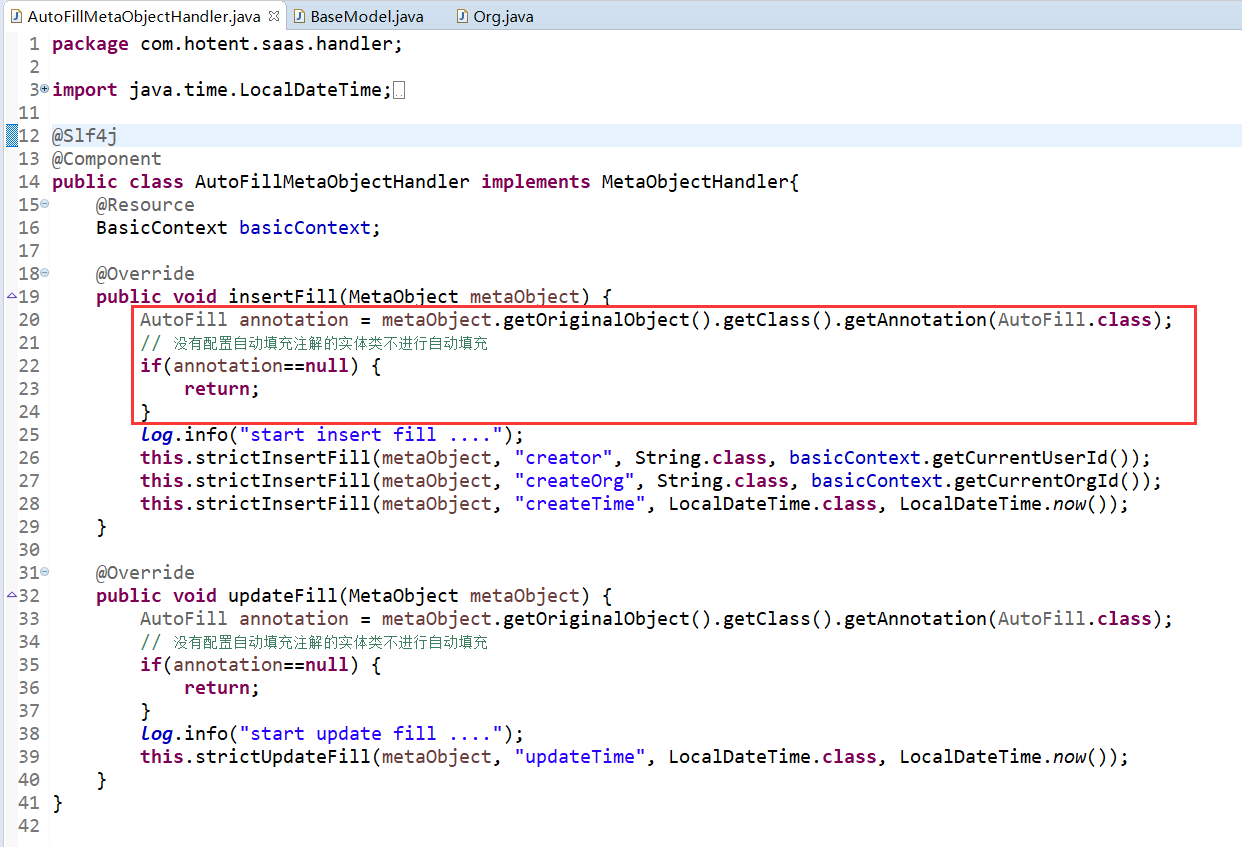Switch to the BaseModel.java tab
The height and width of the screenshot is (847, 1242).
(x=366, y=17)
